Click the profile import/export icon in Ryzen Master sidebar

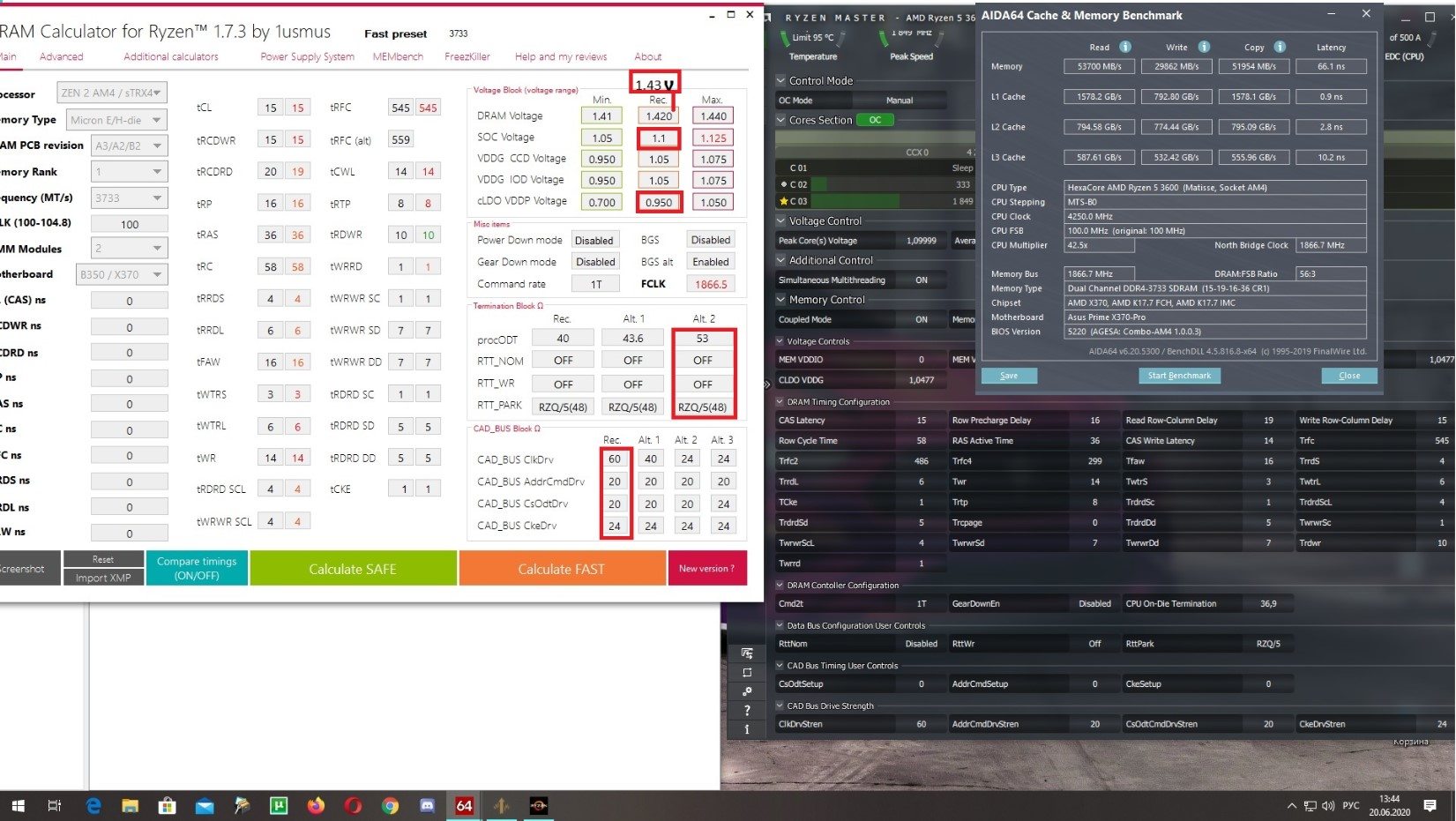pyautogui.click(x=747, y=653)
